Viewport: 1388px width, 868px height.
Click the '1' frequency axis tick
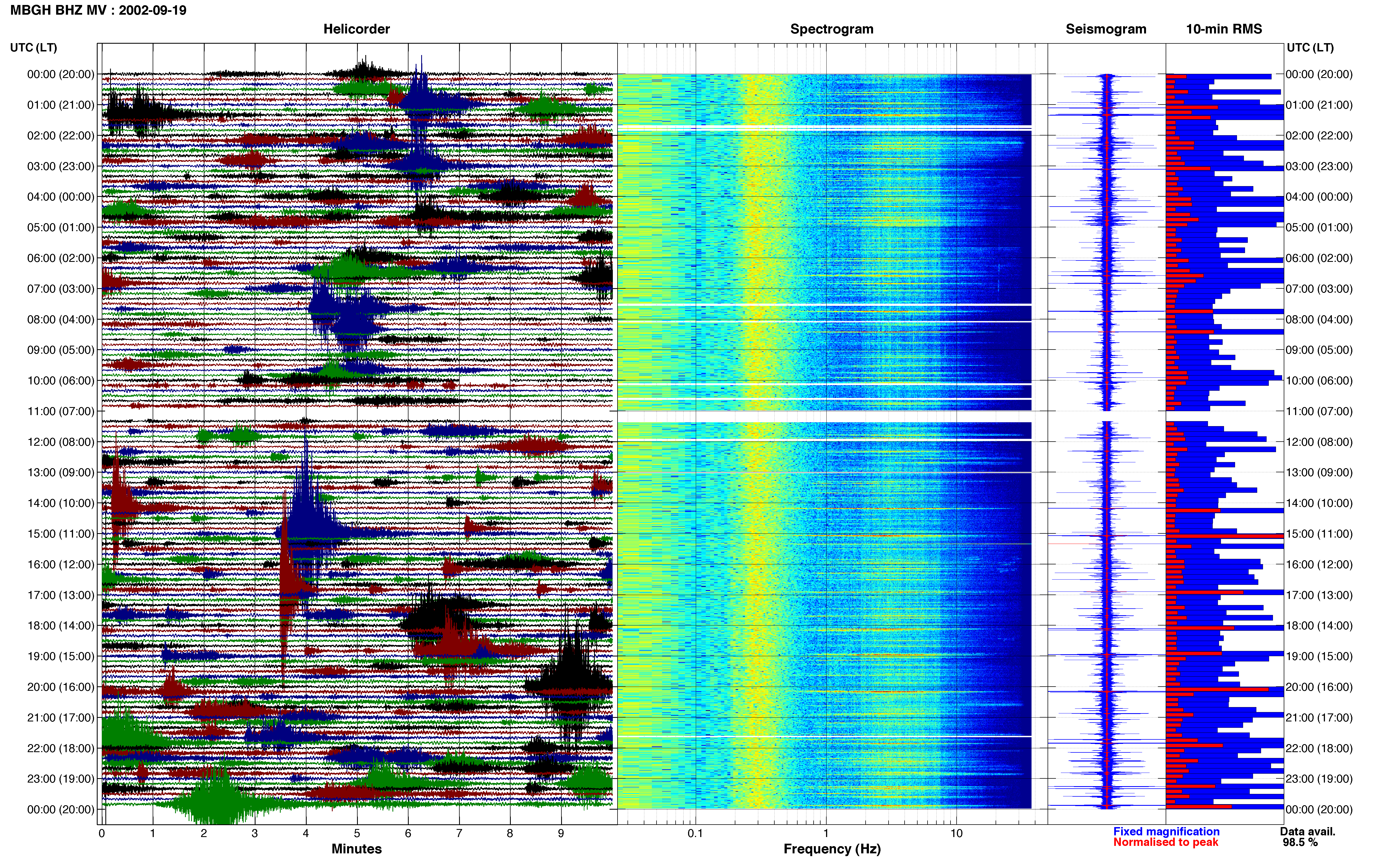pos(826,833)
